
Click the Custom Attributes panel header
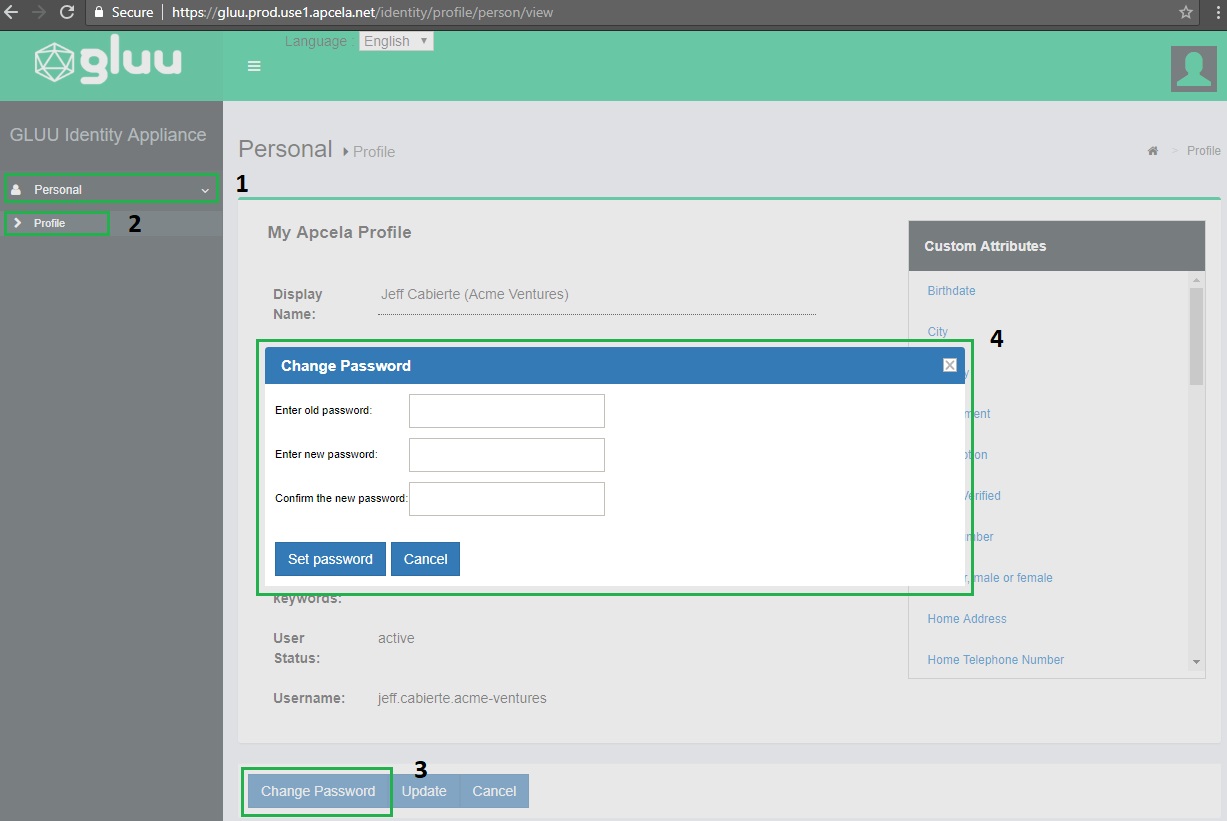pos(1057,246)
